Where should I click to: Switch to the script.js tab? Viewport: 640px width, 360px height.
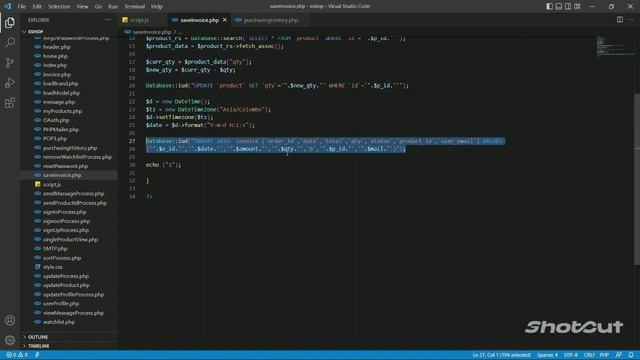coord(140,20)
